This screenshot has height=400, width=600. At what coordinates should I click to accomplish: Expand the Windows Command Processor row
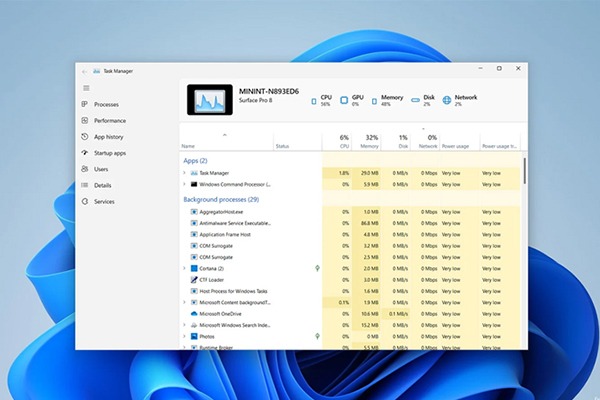point(184,184)
